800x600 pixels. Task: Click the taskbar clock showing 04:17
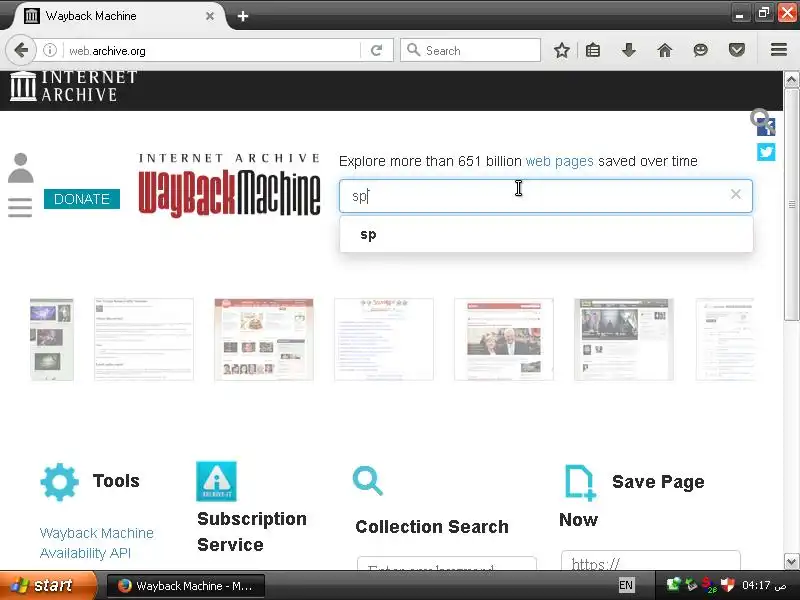coord(763,585)
